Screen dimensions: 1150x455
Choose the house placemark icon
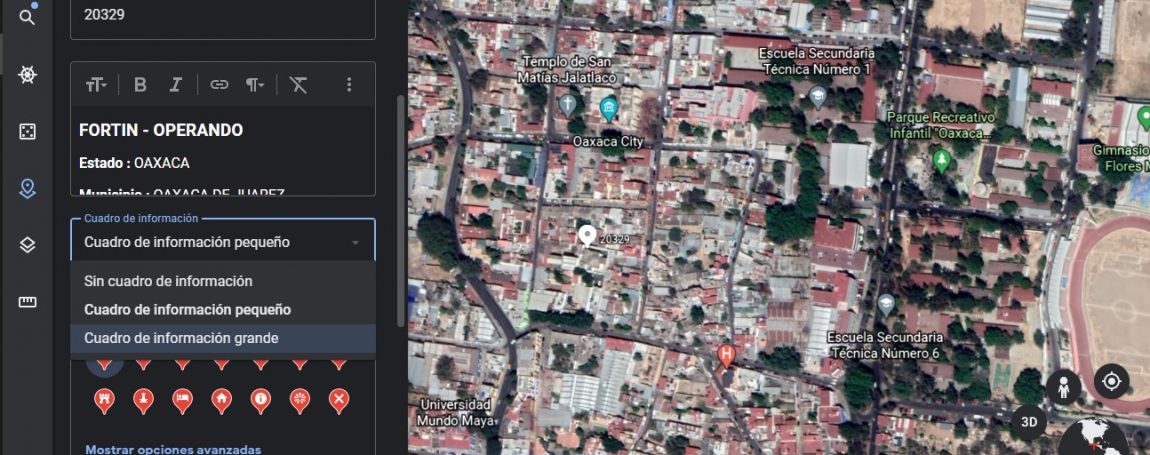[221, 401]
